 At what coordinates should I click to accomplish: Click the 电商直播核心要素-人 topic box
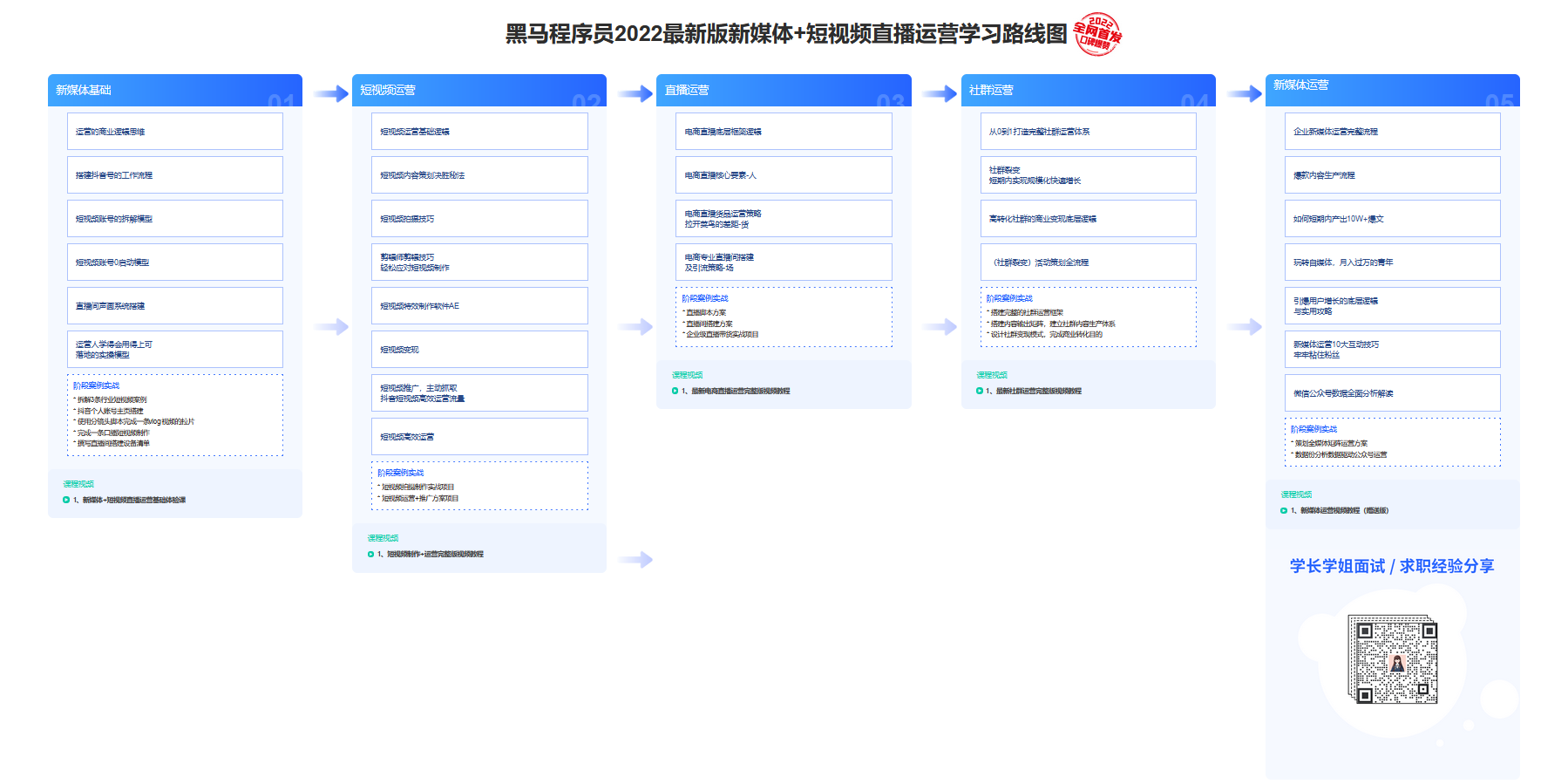point(784,175)
